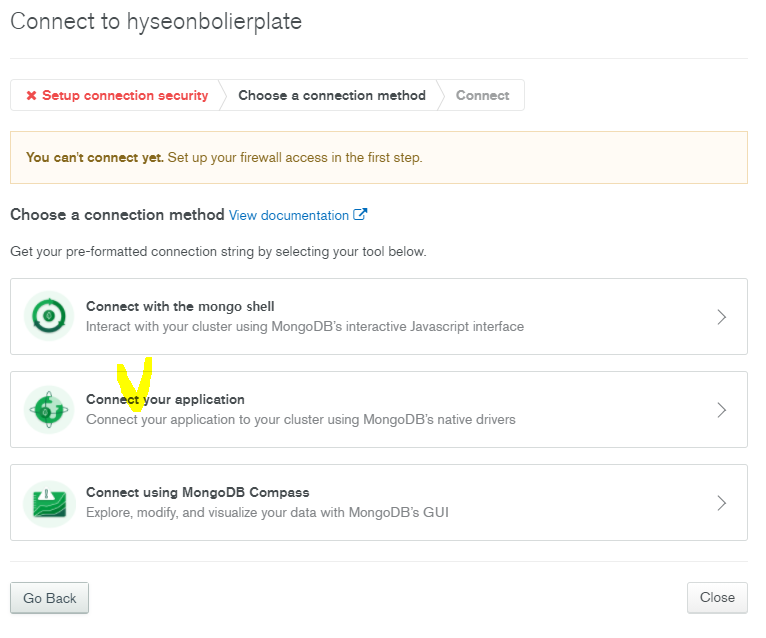Expand the Connect your application chevron

click(722, 410)
